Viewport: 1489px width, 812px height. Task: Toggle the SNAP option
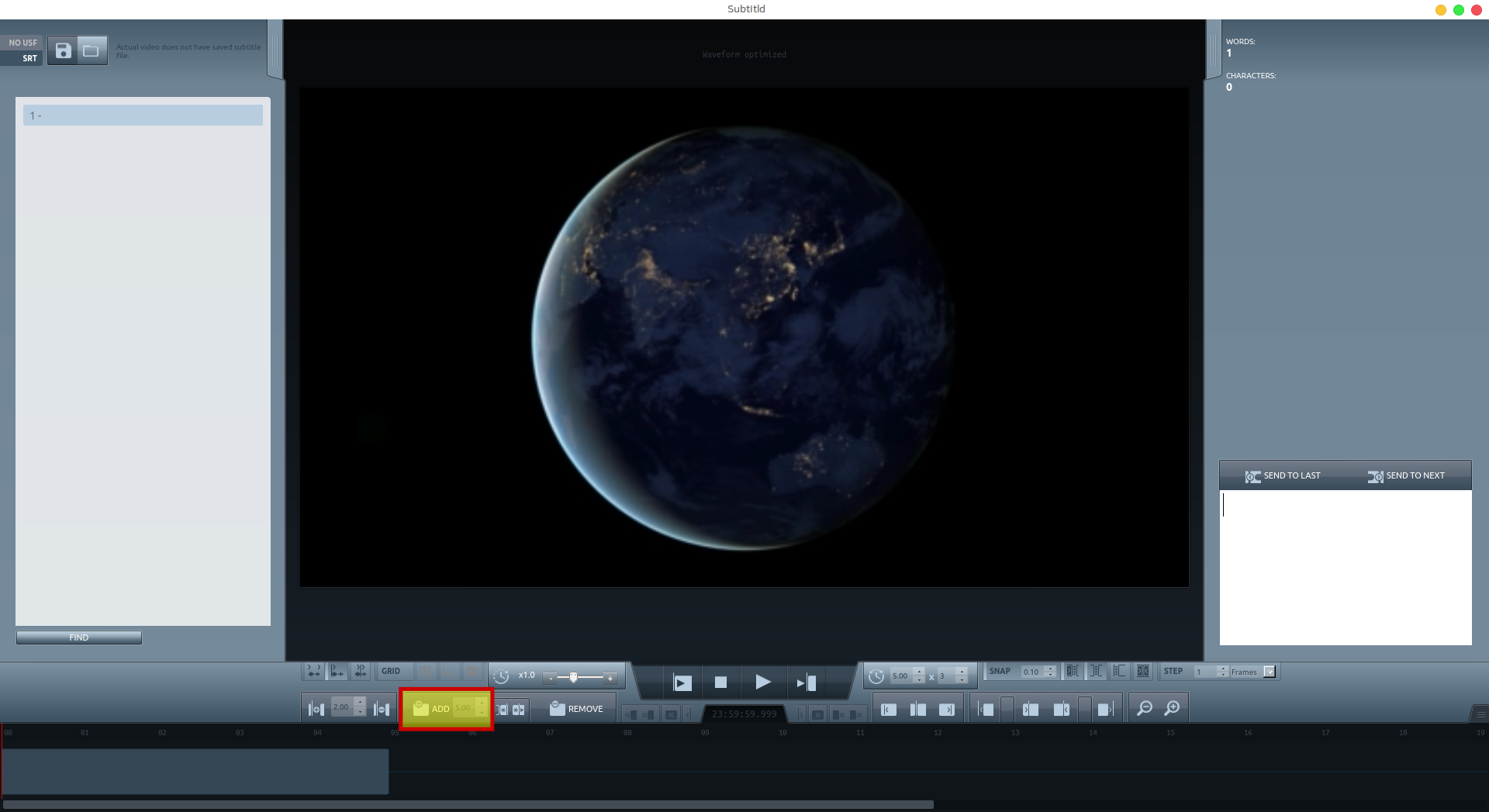coord(1000,672)
